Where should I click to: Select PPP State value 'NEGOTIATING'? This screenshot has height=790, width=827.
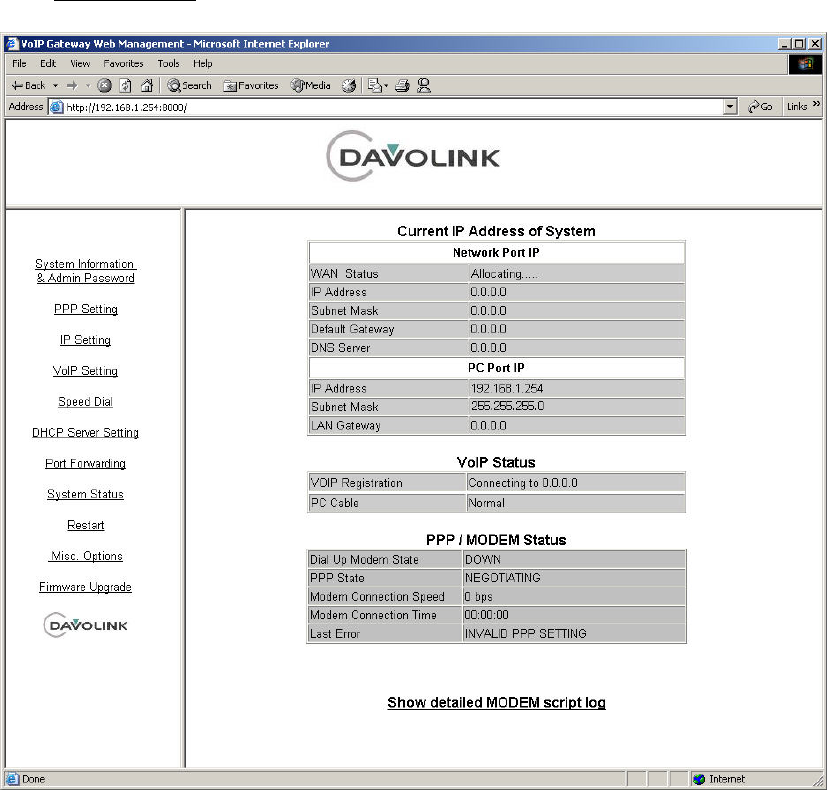(x=502, y=577)
